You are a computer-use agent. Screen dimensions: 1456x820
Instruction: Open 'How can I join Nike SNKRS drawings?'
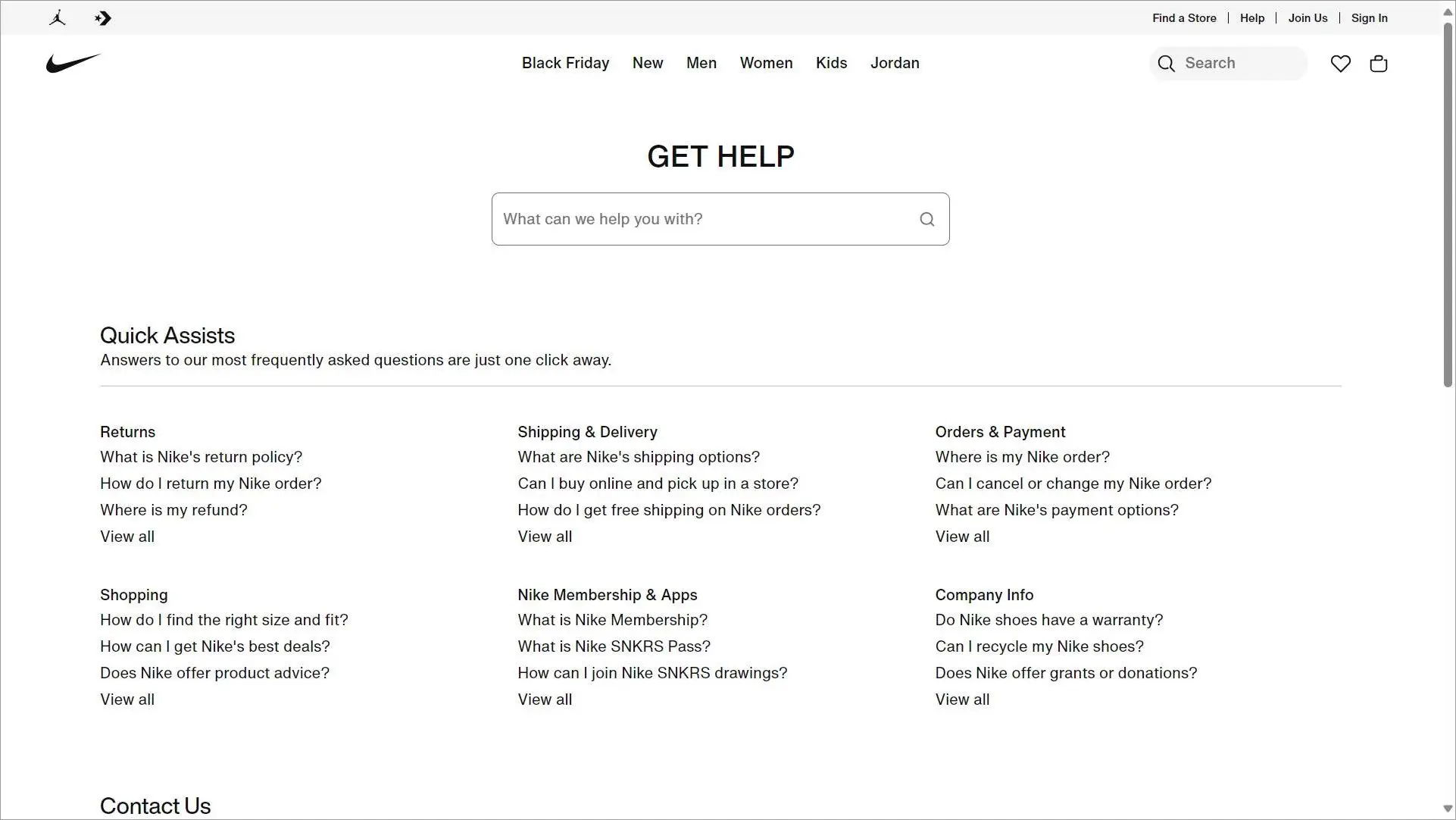point(652,673)
